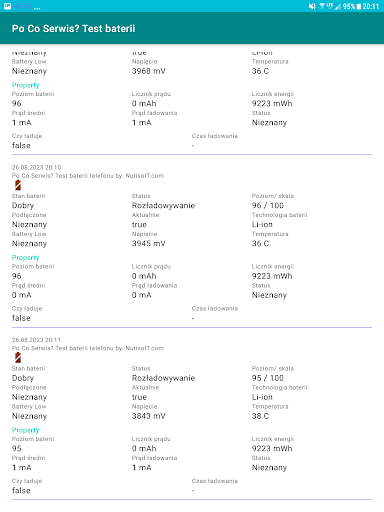Image resolution: width=384 pixels, height=512 pixels.
Task: Tap the 3945 mV voltage value
Action: 149,244
